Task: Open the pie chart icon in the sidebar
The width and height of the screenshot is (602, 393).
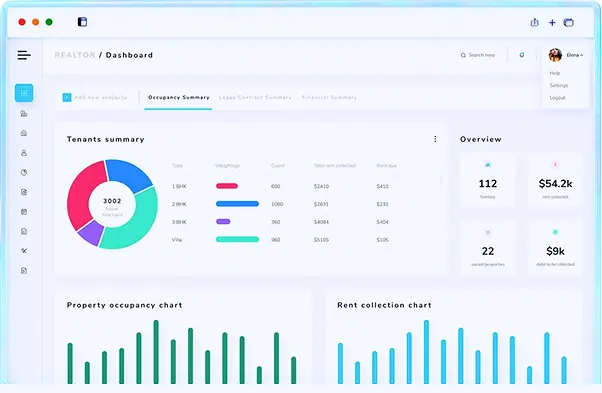Action: (x=24, y=172)
